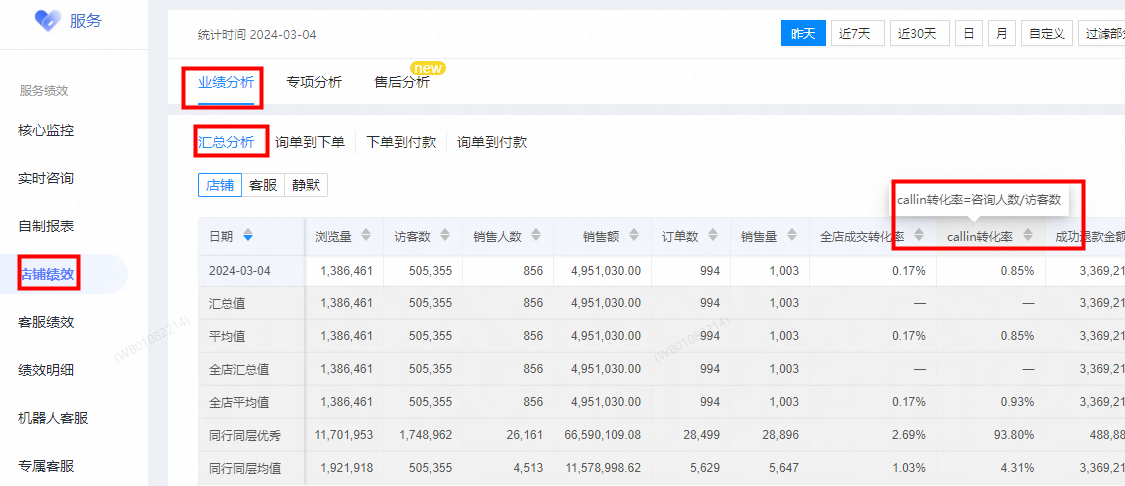Select 静默 view toggle
1125x486 pixels.
(x=306, y=185)
